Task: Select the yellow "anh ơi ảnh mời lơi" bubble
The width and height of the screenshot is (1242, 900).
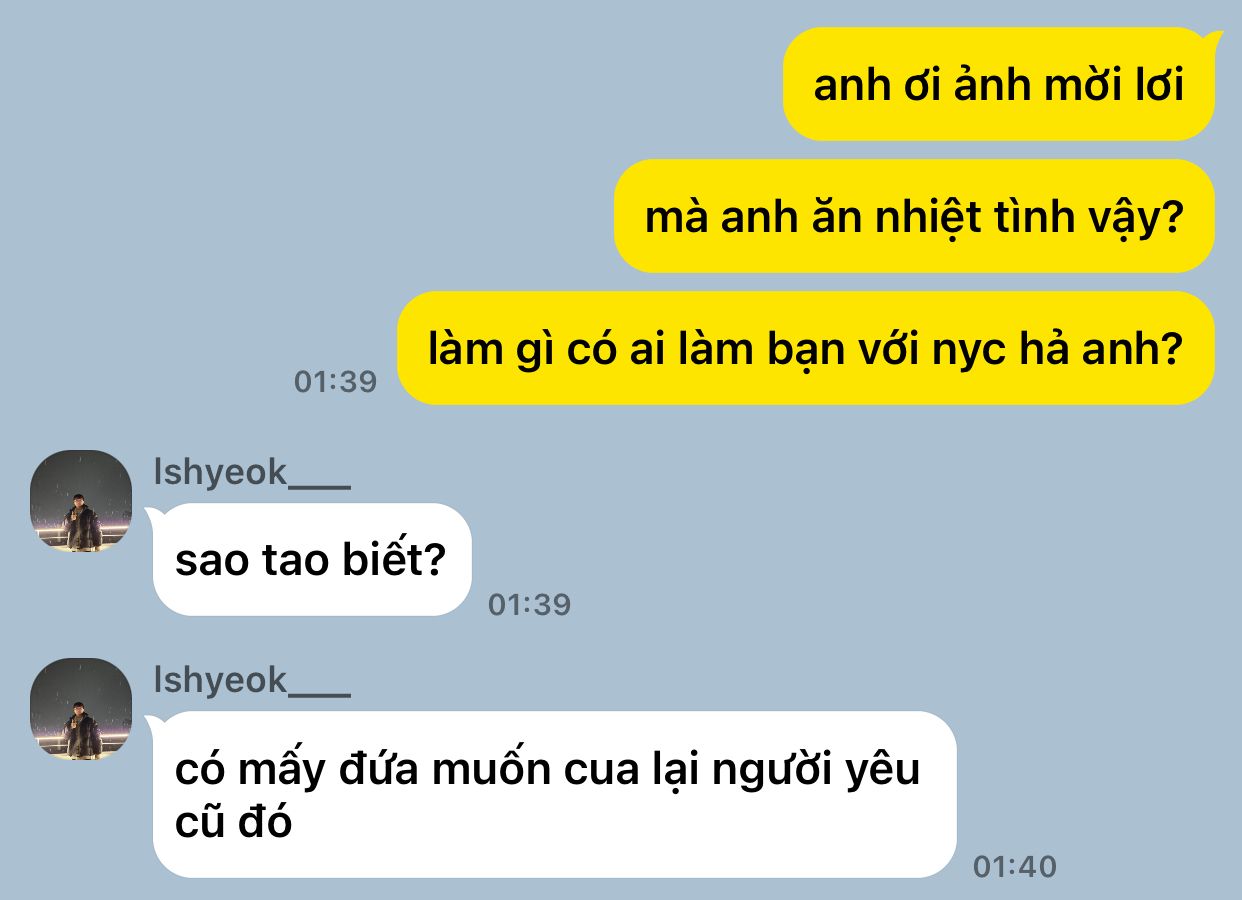Action: pyautogui.click(x=1000, y=85)
